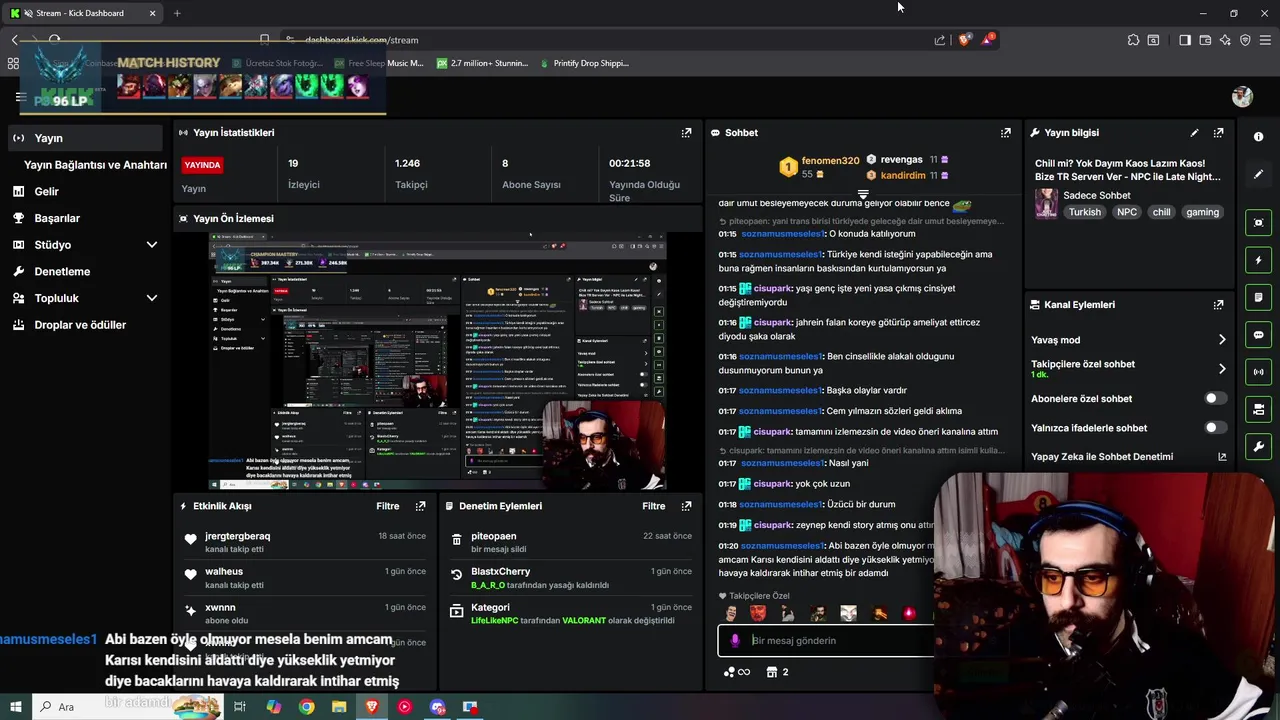Viewport: 1280px width, 720px height.
Task: Click username kandirdim in chat leaderboard
Action: [903, 175]
